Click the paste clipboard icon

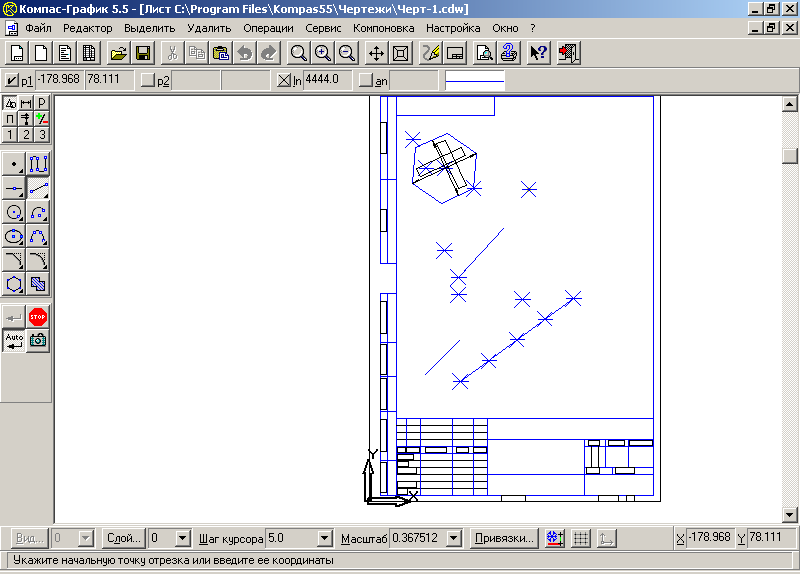pos(220,53)
